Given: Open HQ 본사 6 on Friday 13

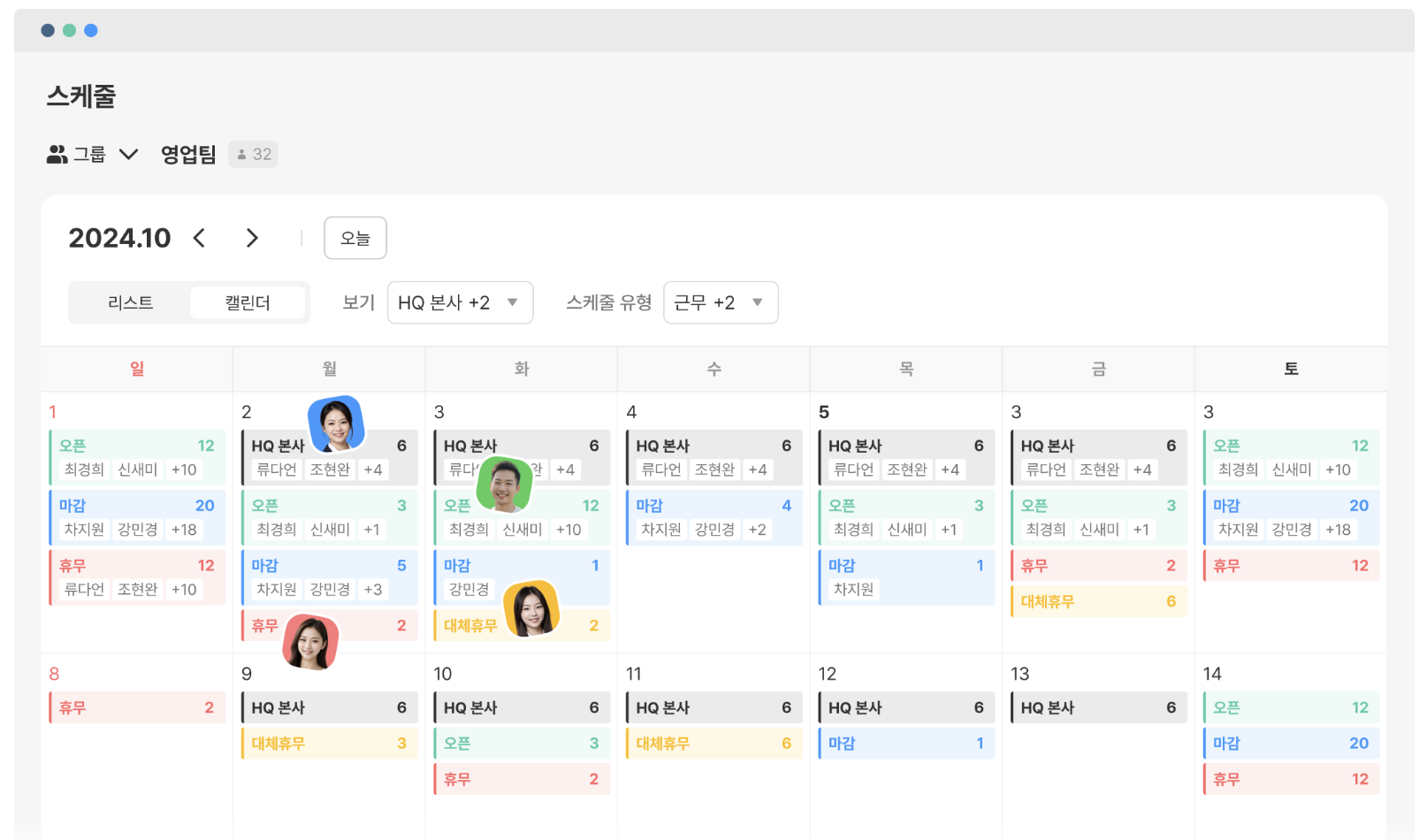Looking at the screenshot, I should click(1098, 707).
